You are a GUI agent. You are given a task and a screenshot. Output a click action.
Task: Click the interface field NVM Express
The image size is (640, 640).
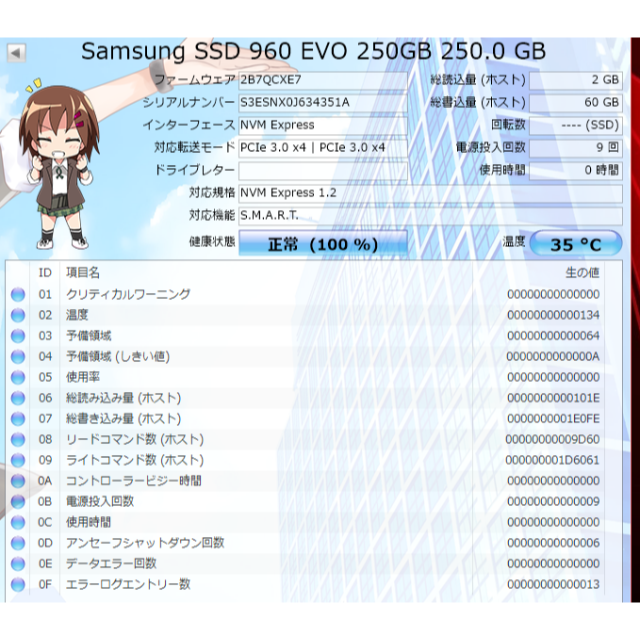coord(323,125)
